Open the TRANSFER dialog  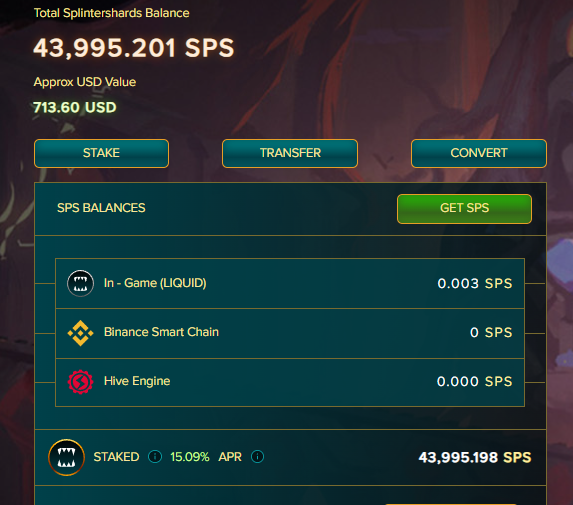pos(290,153)
